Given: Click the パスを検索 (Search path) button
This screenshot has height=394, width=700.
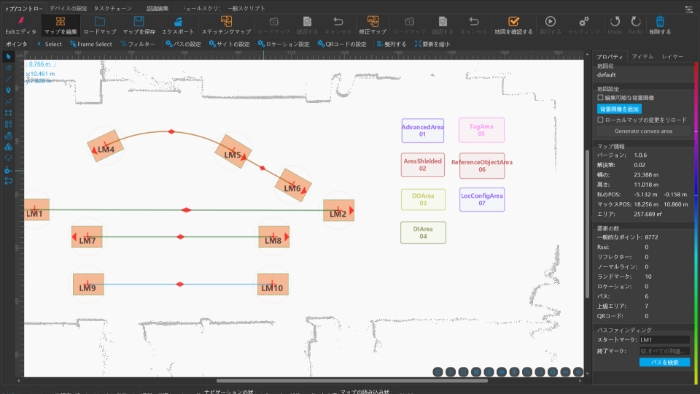Looking at the screenshot, I should pos(665,362).
